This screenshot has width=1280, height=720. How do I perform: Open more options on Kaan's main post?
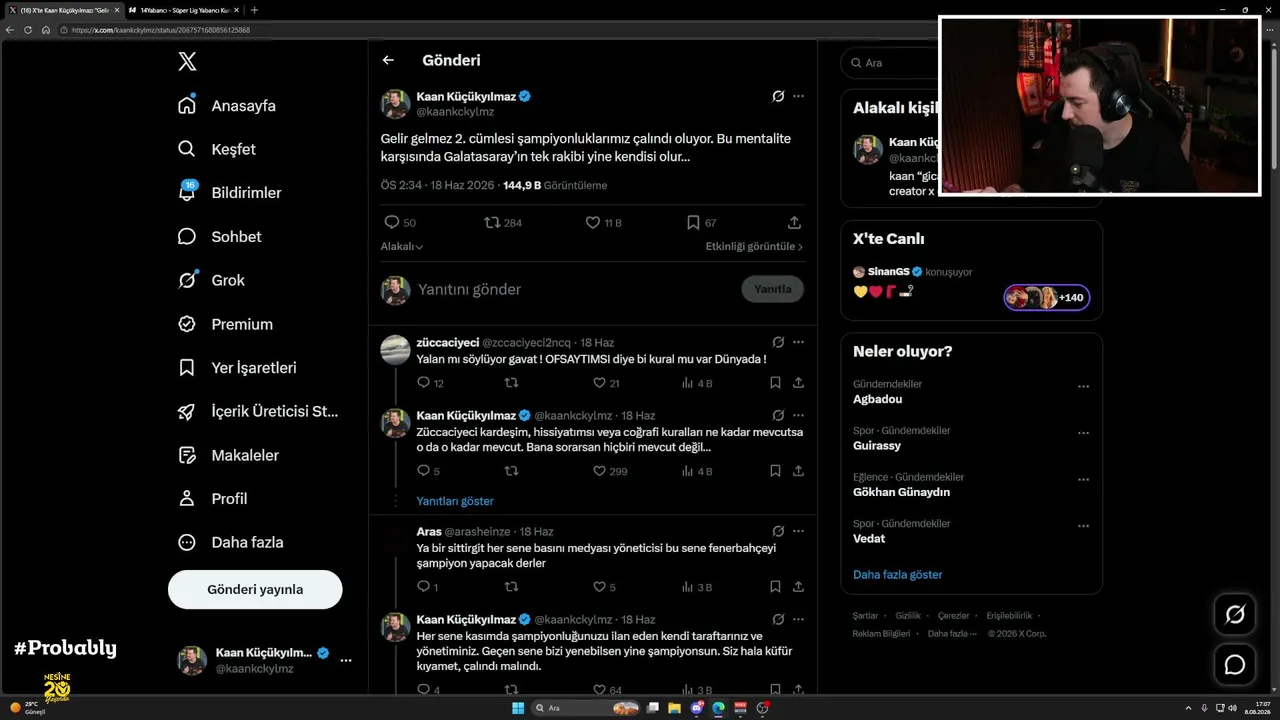coord(798,96)
